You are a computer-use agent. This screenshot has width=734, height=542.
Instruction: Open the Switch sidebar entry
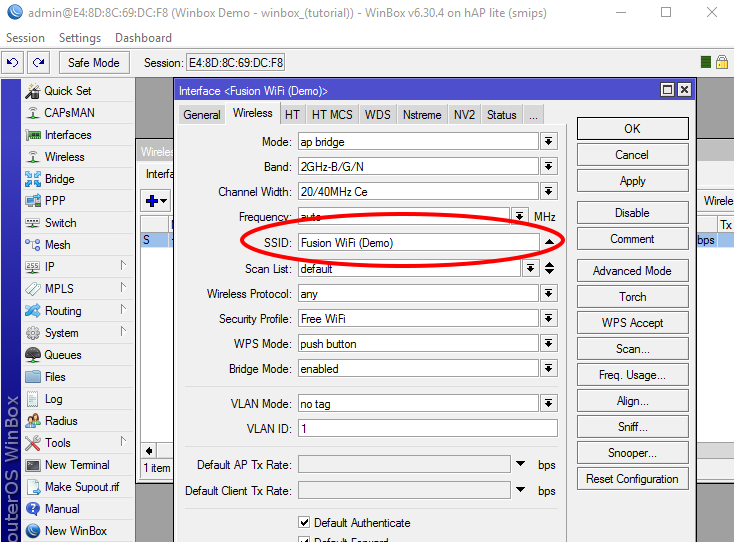[x=78, y=223]
